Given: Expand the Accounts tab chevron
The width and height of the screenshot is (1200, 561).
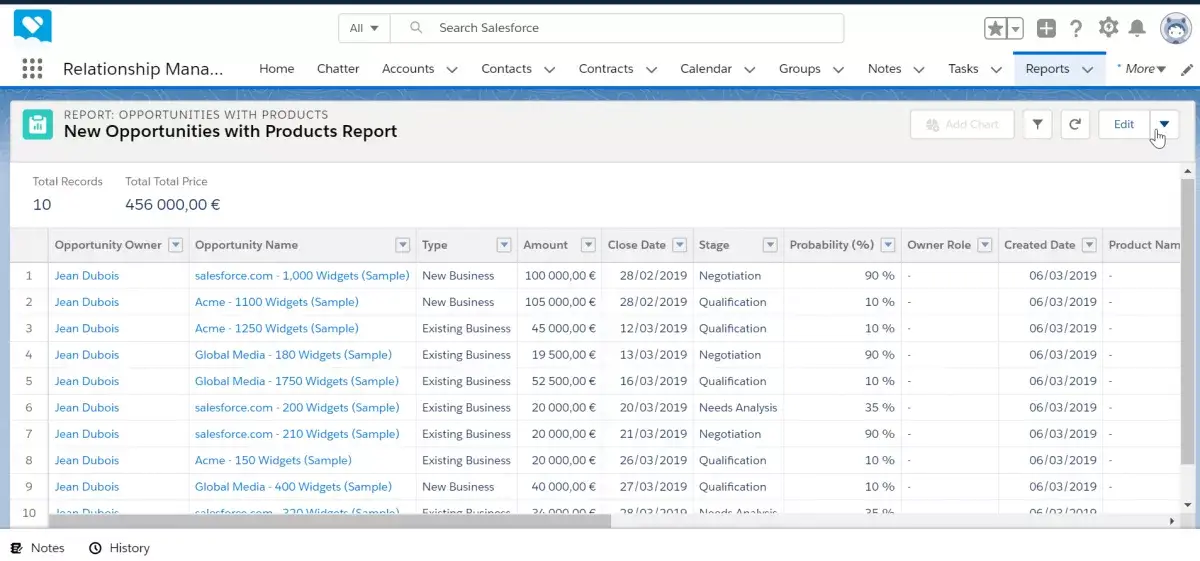Looking at the screenshot, I should point(452,70).
